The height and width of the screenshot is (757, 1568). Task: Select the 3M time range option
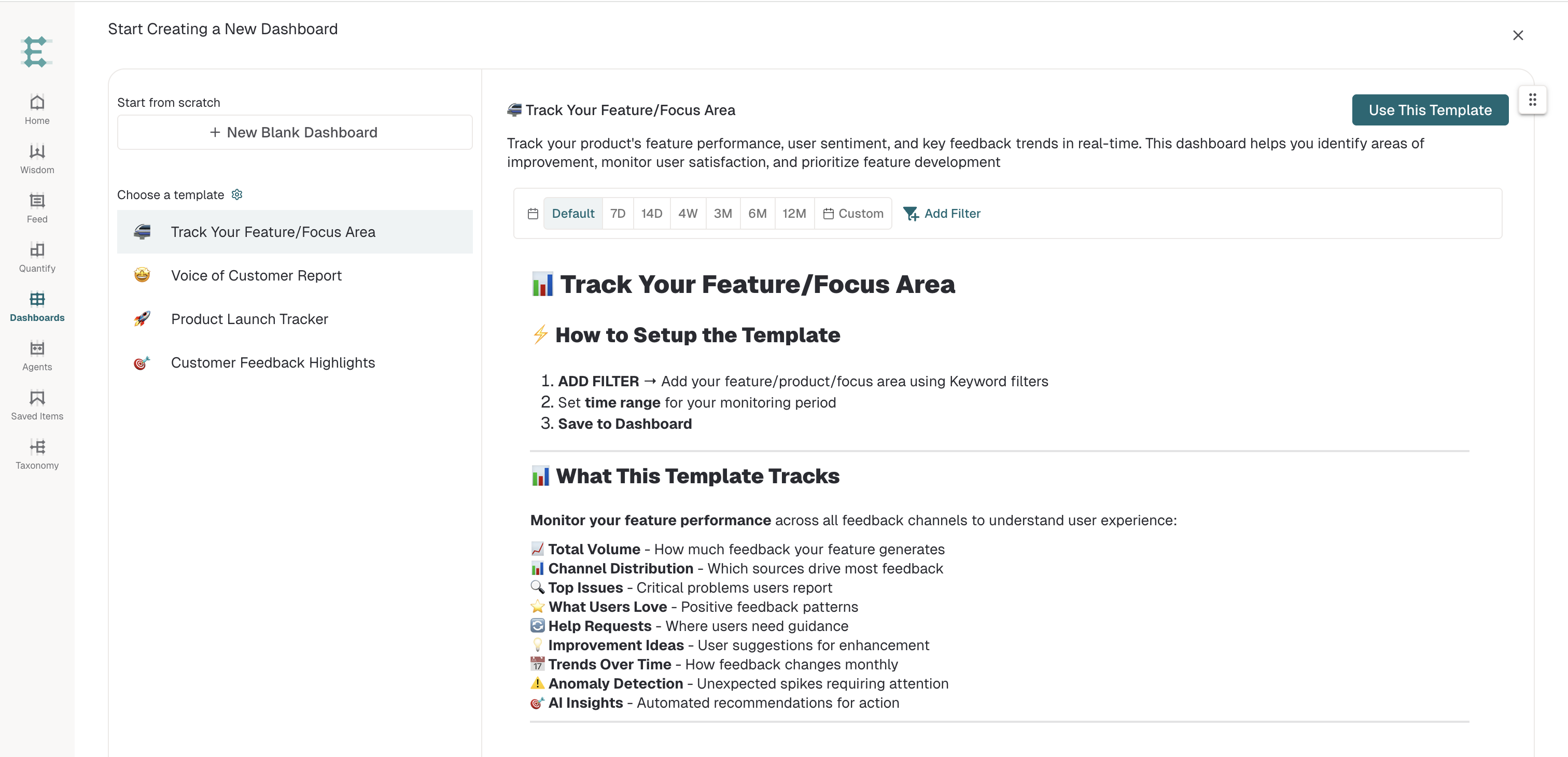tap(722, 214)
